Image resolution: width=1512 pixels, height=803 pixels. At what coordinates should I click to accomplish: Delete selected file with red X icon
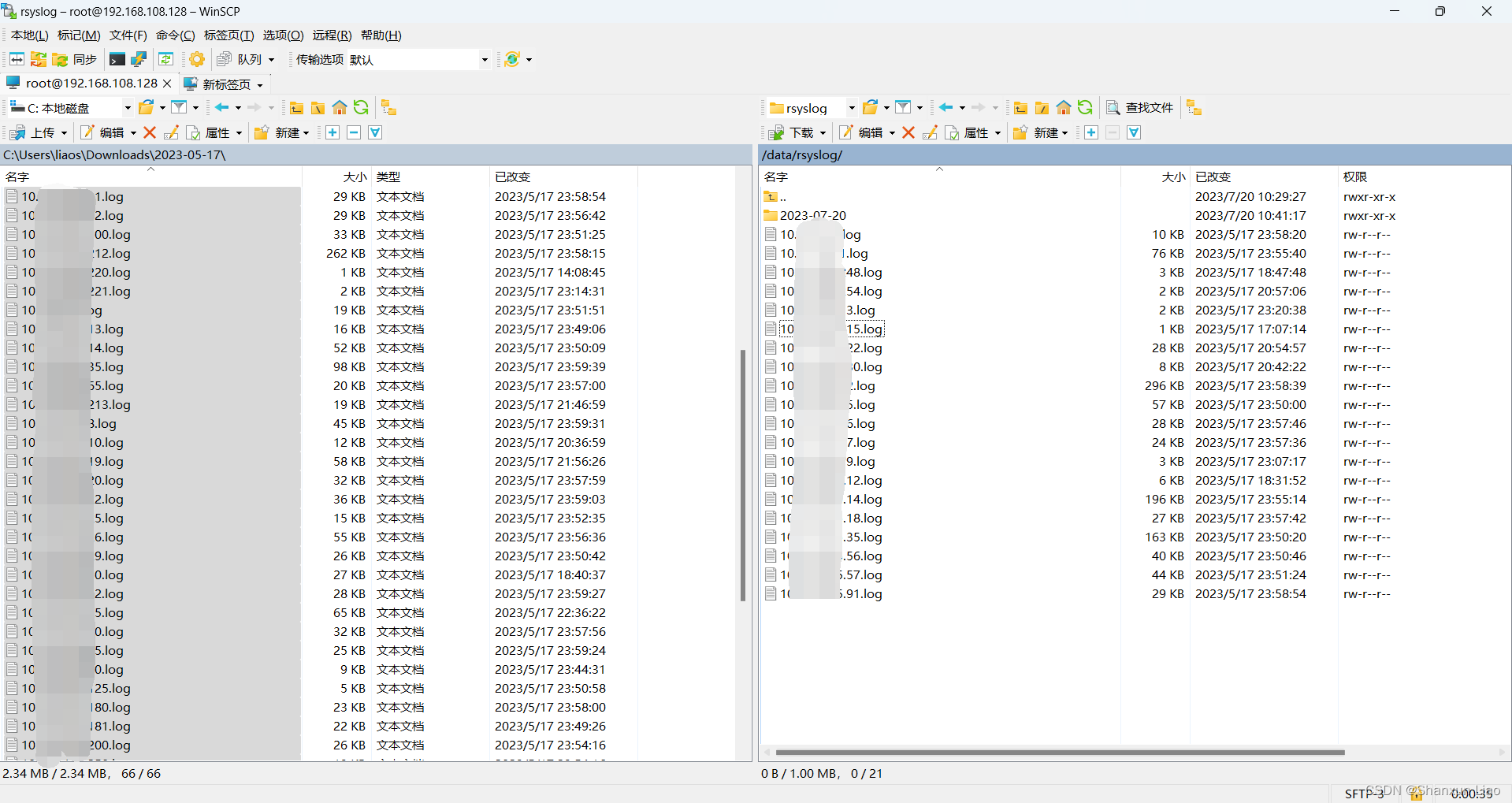(x=908, y=132)
